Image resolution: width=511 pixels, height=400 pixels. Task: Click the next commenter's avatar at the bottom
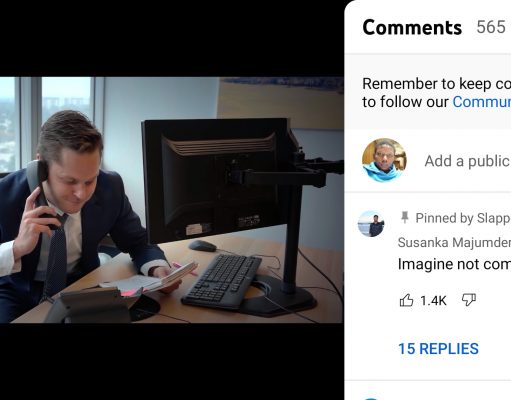tap(371, 399)
